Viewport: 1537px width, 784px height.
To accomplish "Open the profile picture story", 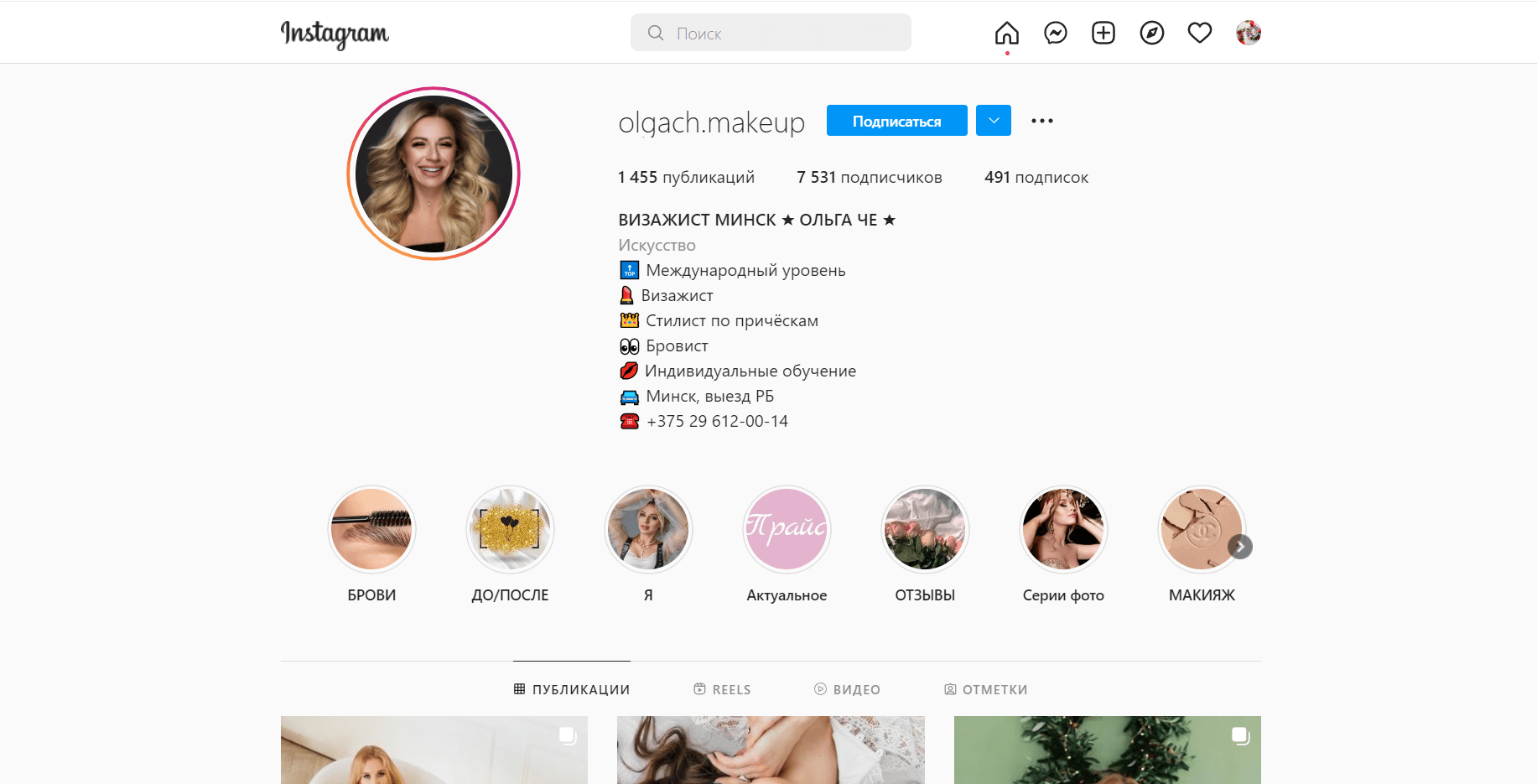I will 434,174.
